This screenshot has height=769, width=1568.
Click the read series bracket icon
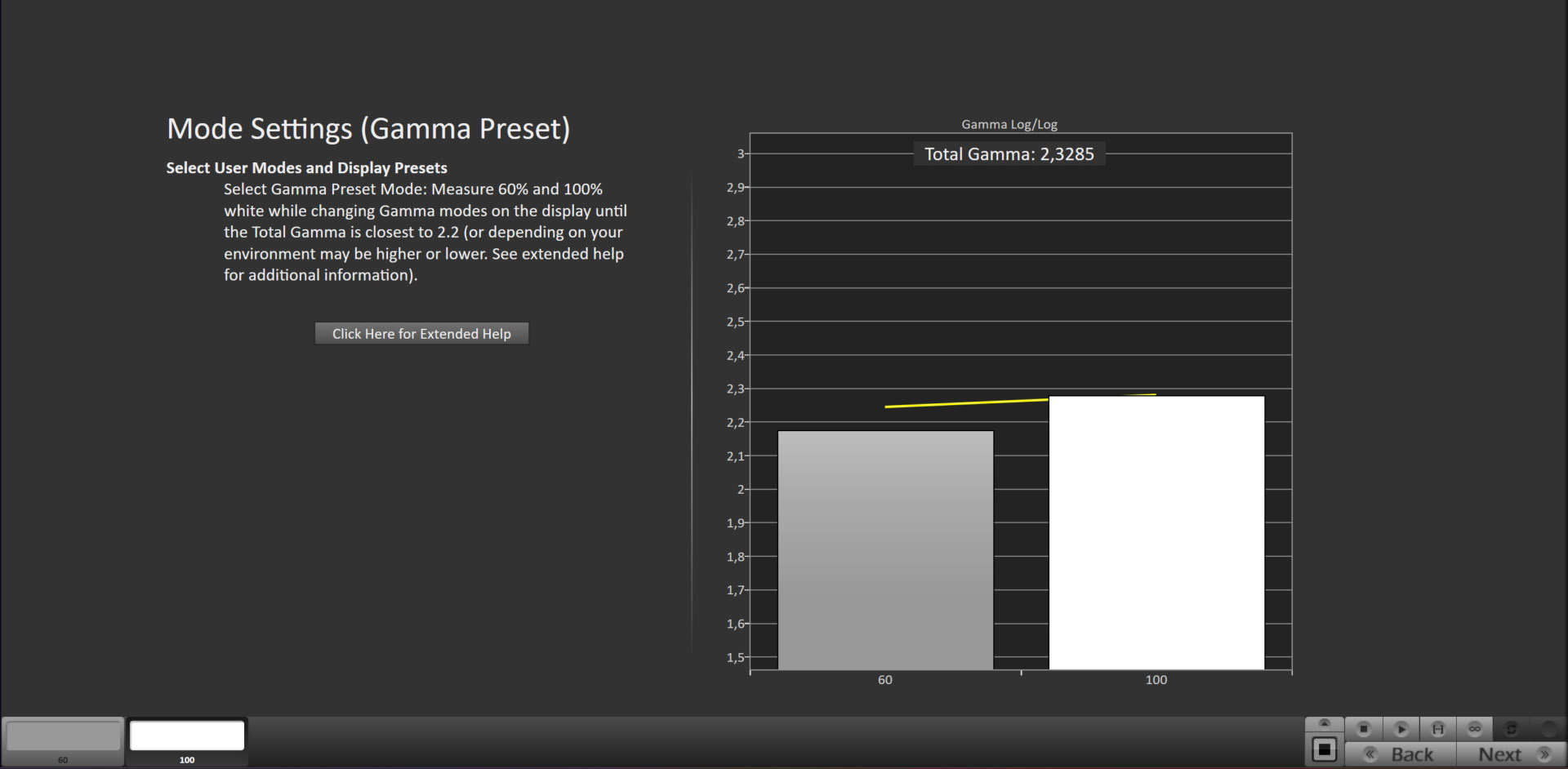[1437, 729]
